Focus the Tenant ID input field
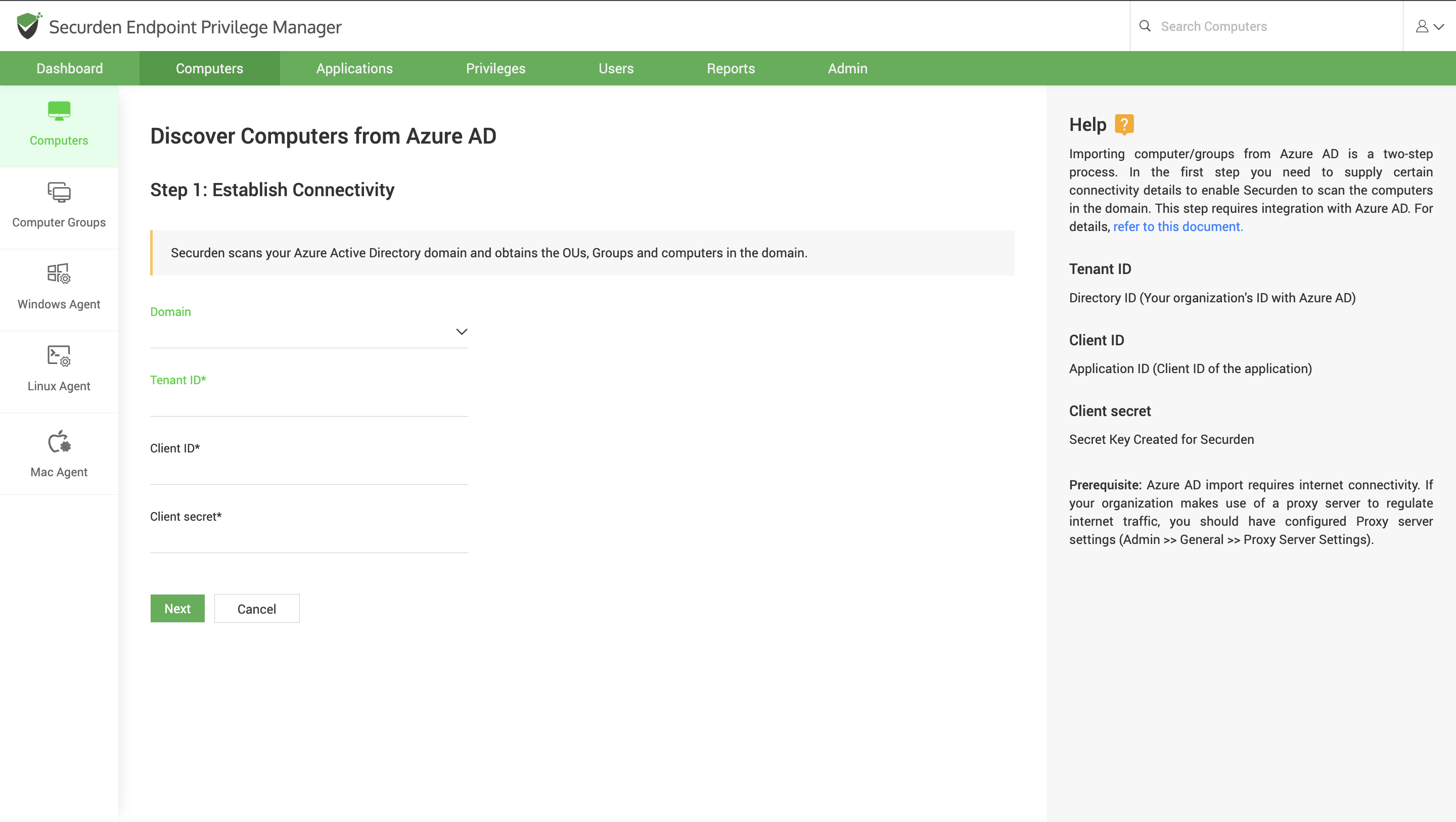The width and height of the screenshot is (1456, 822). [308, 403]
